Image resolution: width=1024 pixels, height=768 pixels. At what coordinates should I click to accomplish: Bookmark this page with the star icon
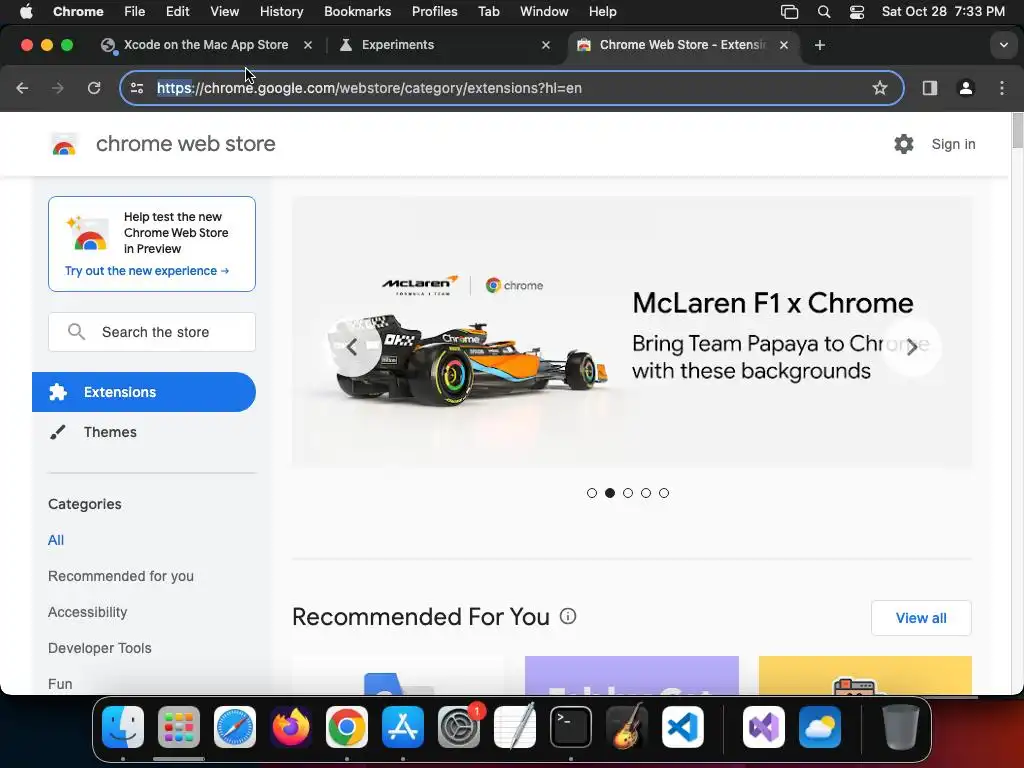[880, 88]
